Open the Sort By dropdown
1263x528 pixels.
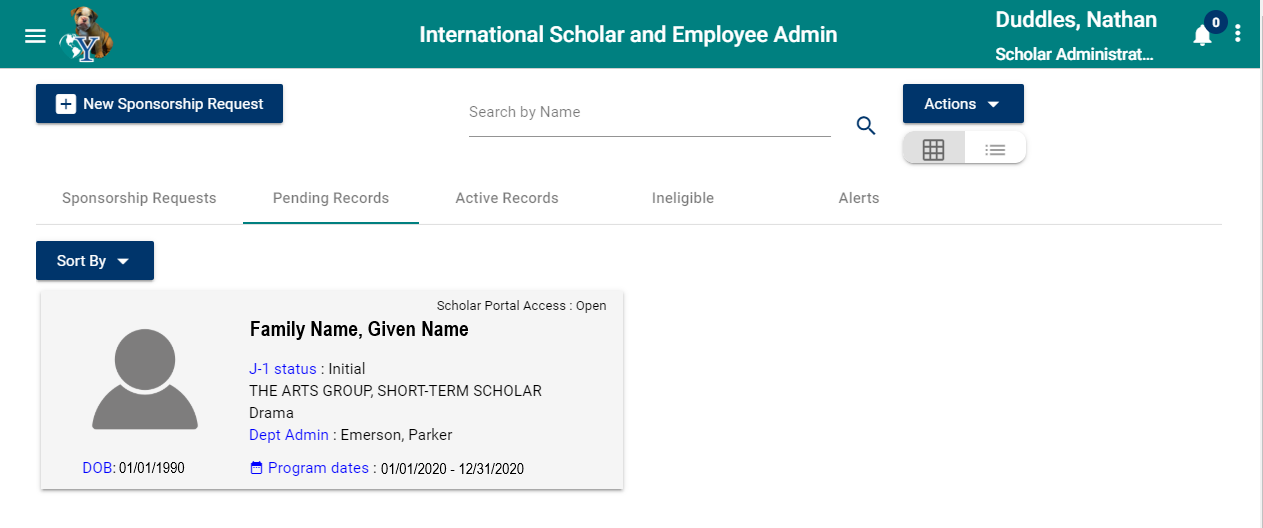tap(94, 261)
